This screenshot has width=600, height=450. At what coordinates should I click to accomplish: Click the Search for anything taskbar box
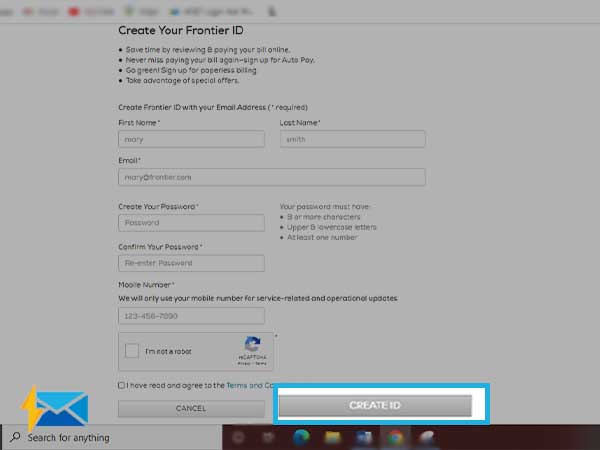(x=113, y=437)
